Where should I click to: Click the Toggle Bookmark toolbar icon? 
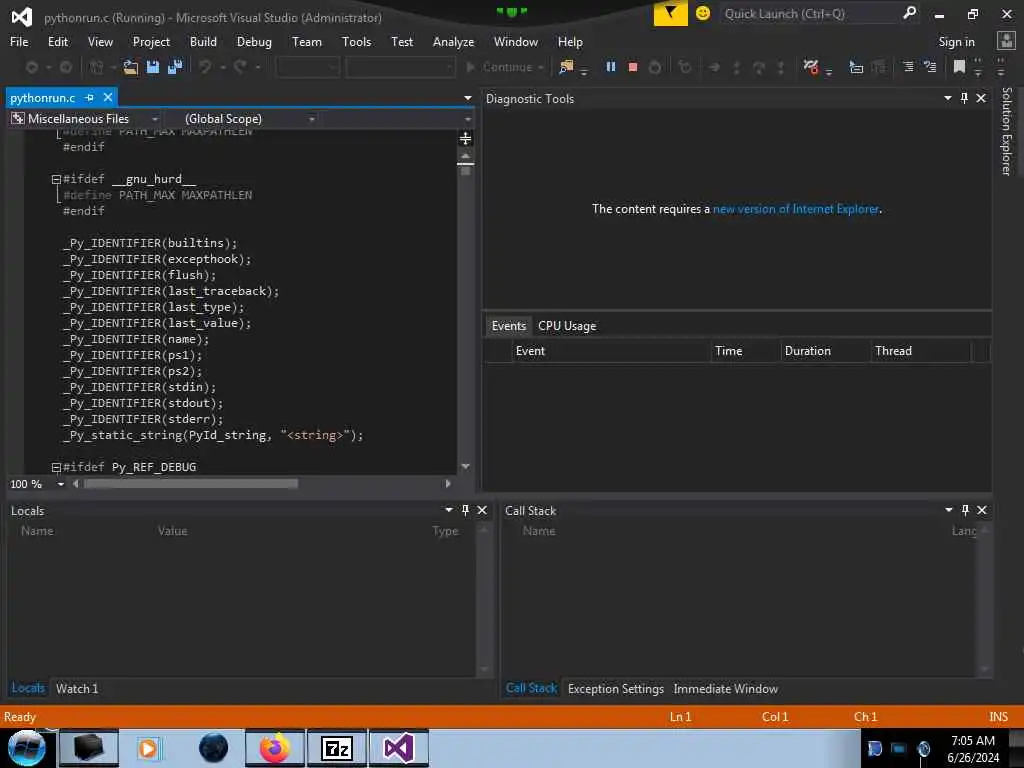click(x=959, y=67)
